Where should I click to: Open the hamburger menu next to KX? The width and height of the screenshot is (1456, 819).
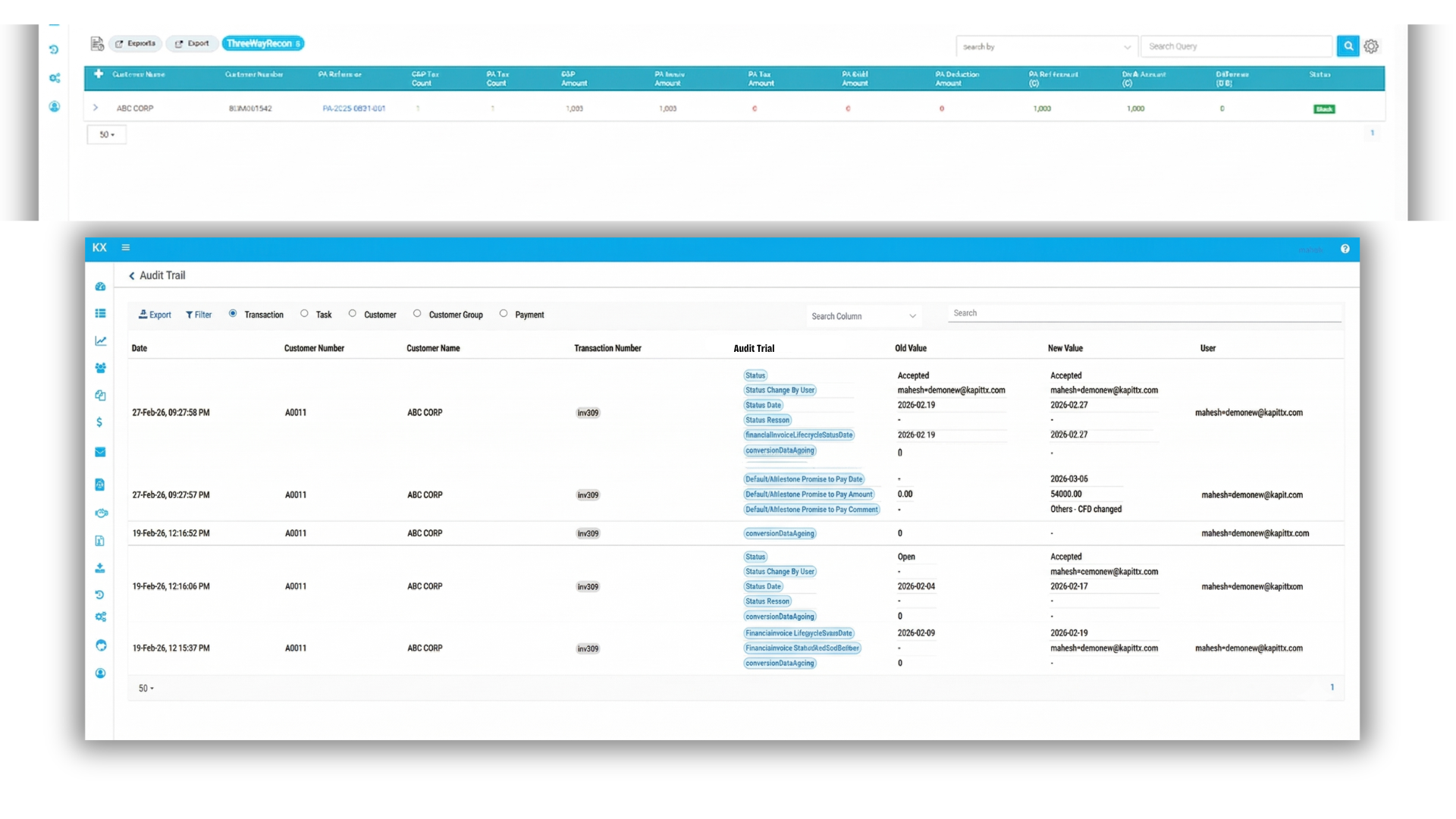coord(126,247)
